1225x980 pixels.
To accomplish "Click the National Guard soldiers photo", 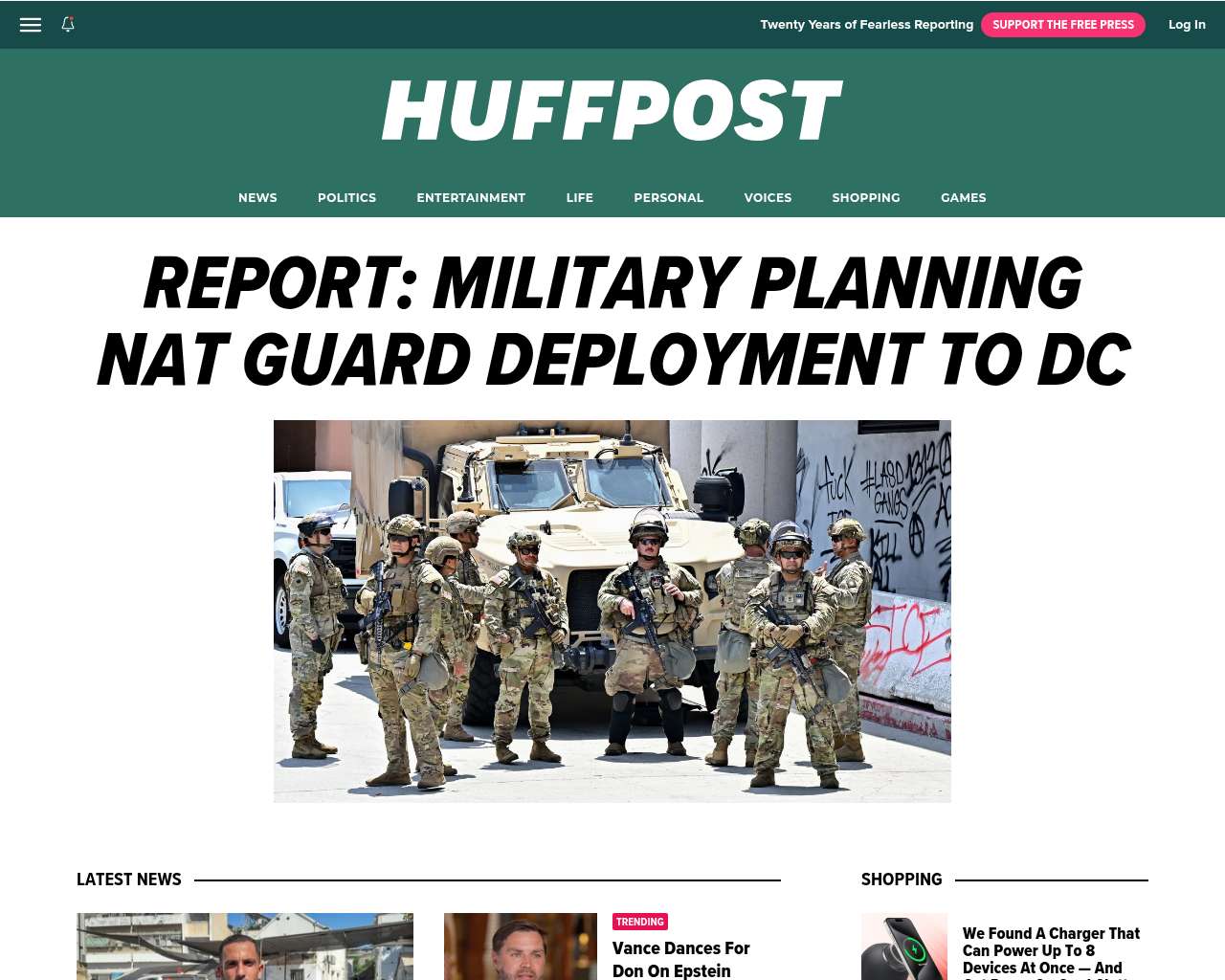I will (x=612, y=611).
